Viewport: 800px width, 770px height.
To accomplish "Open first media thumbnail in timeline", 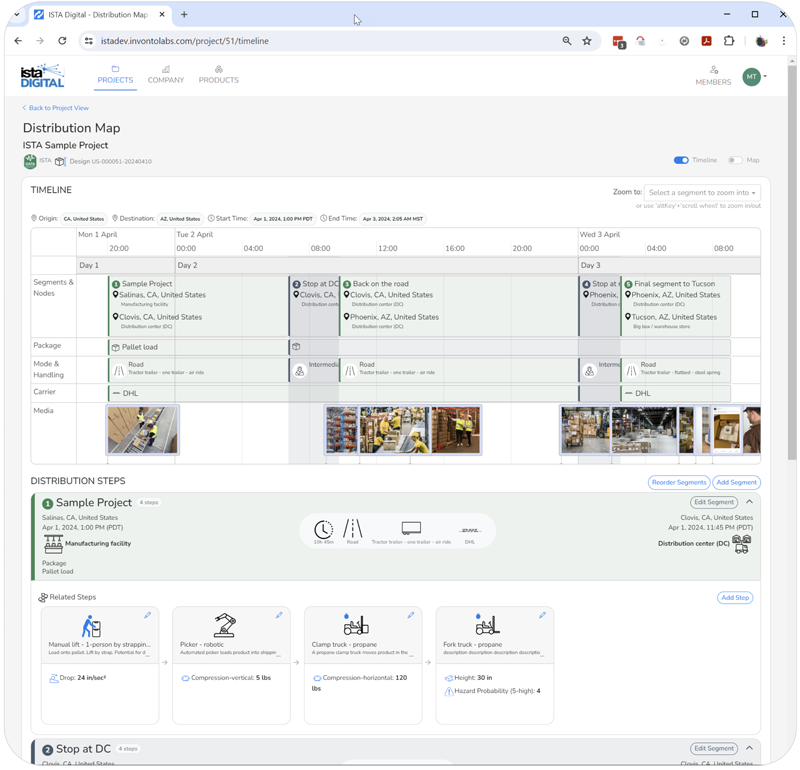I will tap(143, 429).
